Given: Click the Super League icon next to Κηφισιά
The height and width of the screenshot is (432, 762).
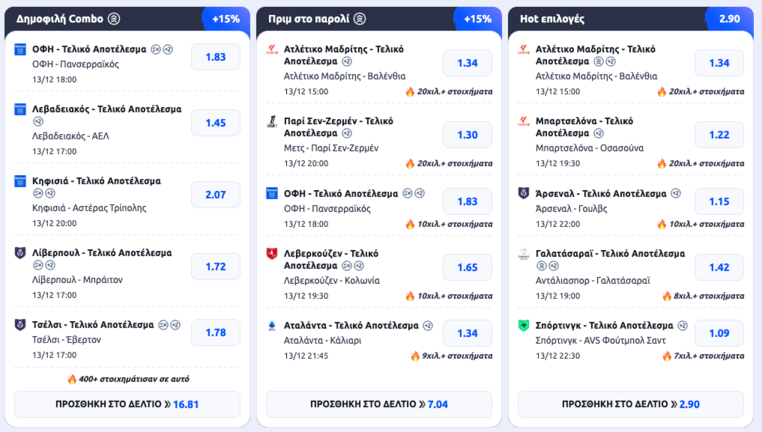Looking at the screenshot, I should pos(21,181).
